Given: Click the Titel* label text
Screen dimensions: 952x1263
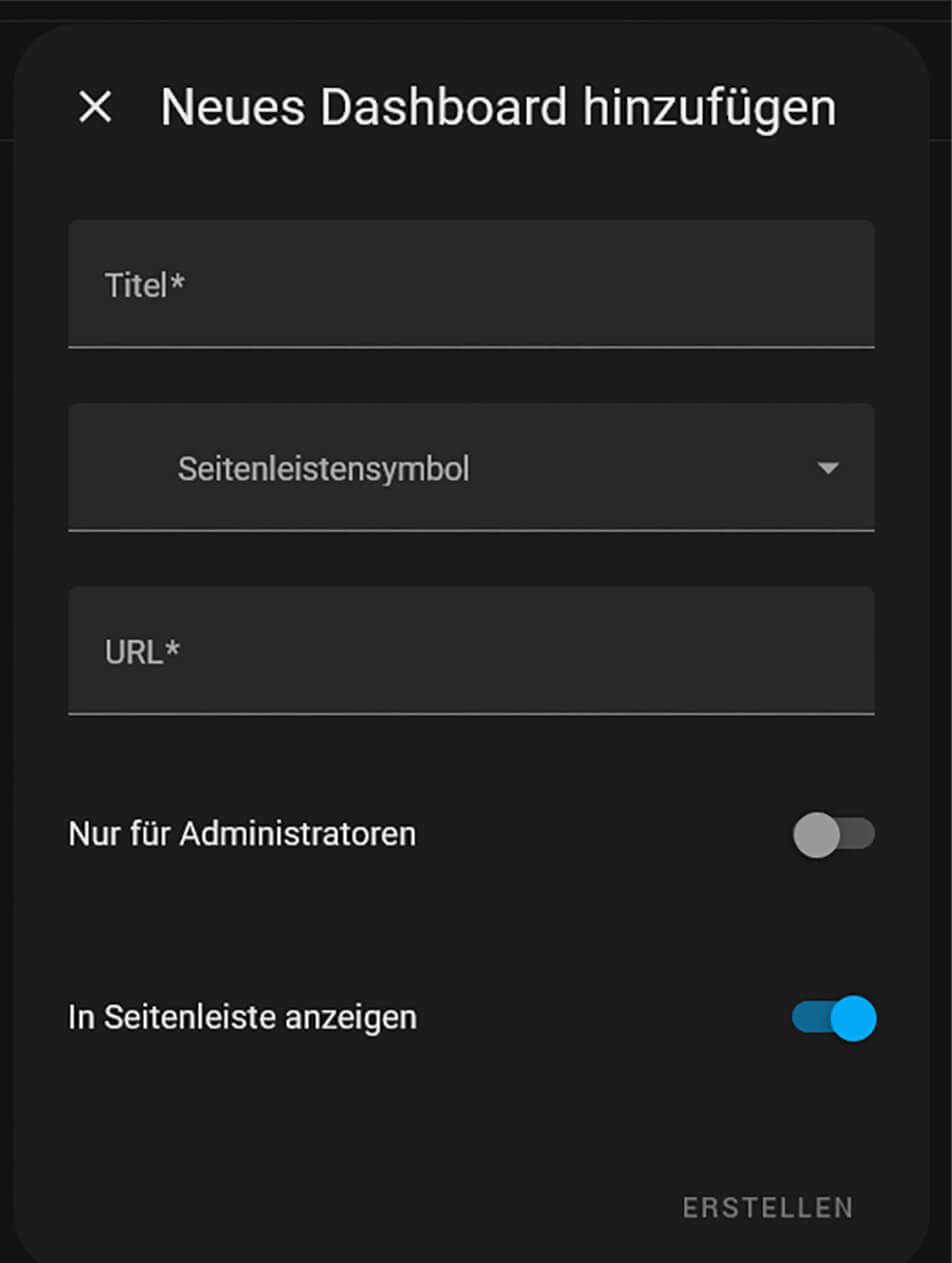Looking at the screenshot, I should pos(145,286).
